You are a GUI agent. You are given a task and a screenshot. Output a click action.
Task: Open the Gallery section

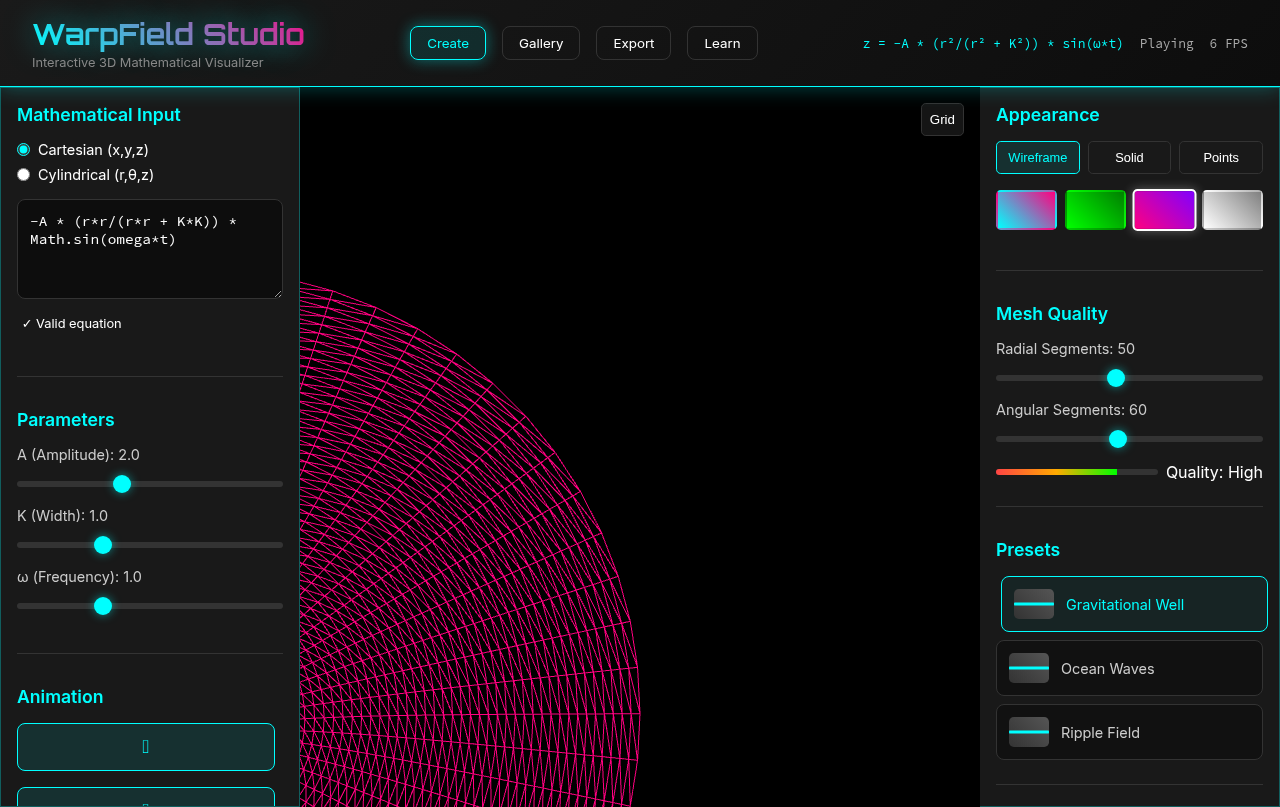[540, 43]
